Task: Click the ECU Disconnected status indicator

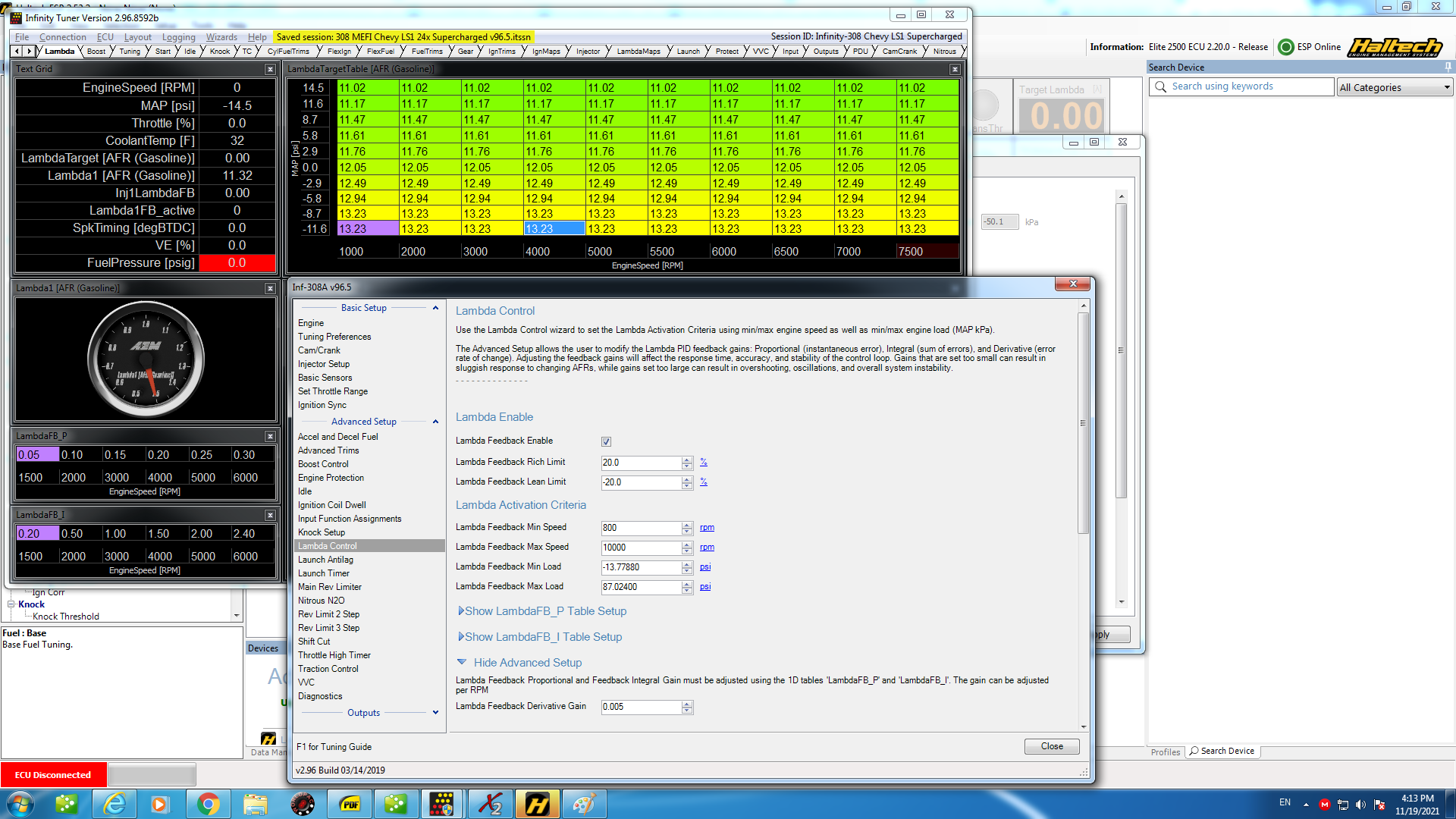Action: point(53,774)
